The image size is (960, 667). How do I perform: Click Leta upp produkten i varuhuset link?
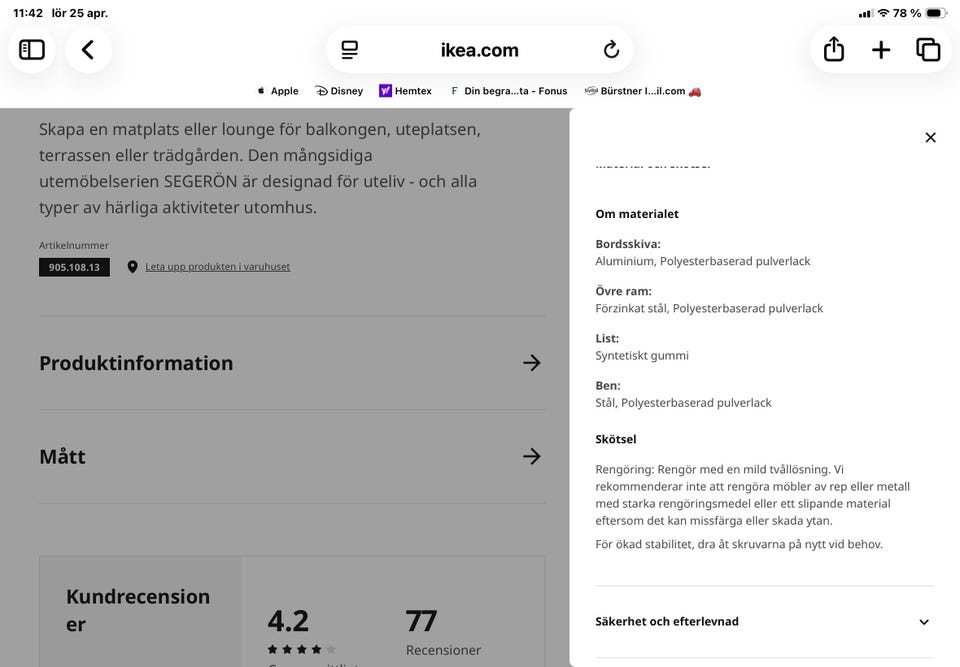[217, 267]
